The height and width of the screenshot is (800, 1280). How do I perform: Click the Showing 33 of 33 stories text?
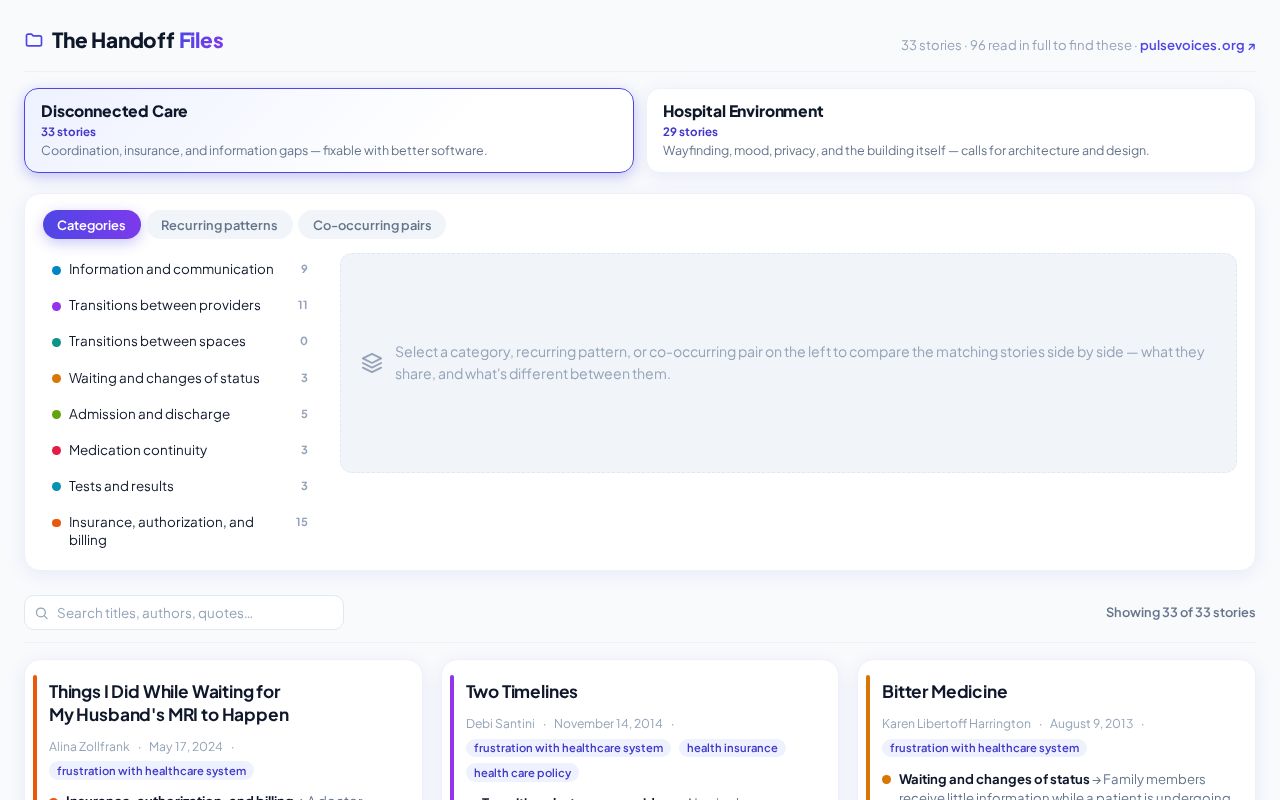[x=1180, y=613]
